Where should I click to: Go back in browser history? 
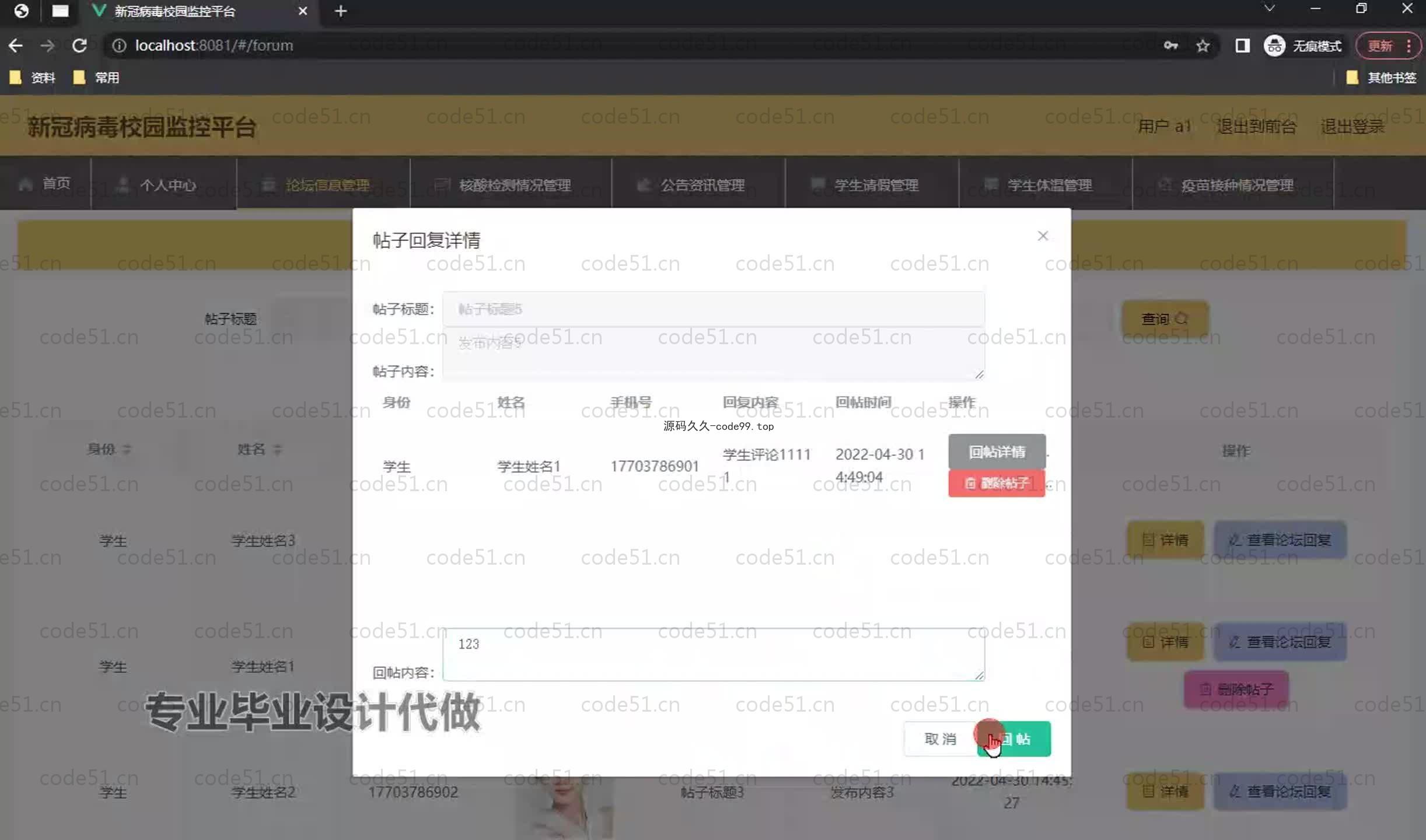pyautogui.click(x=16, y=45)
